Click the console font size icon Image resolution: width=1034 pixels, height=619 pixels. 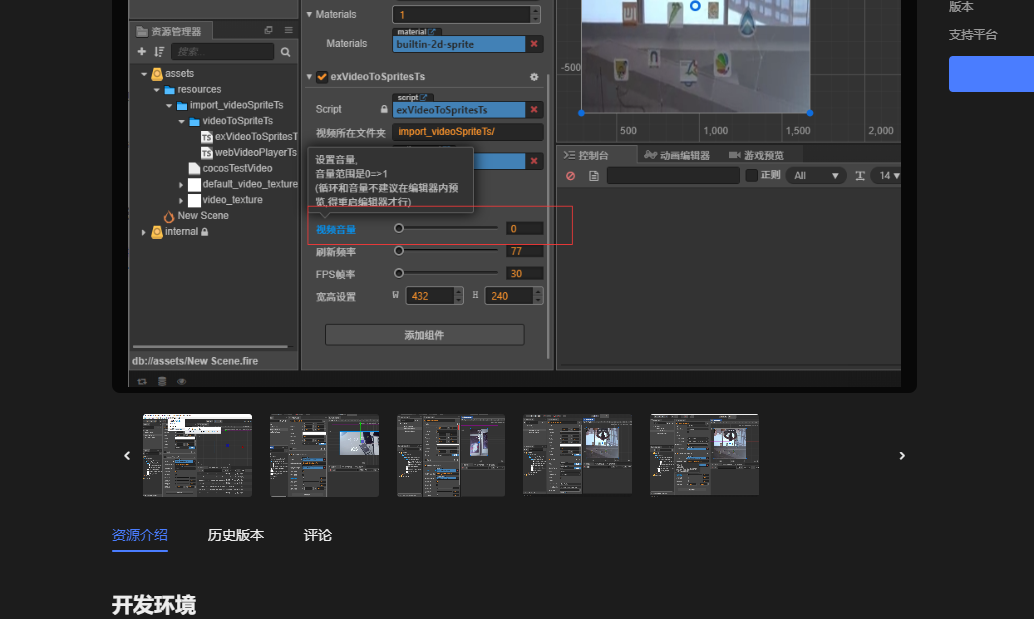(x=860, y=176)
